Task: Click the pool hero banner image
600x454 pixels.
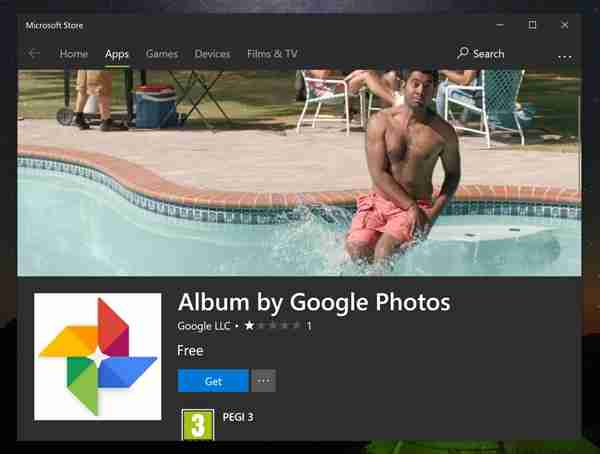Action: pos(299,174)
